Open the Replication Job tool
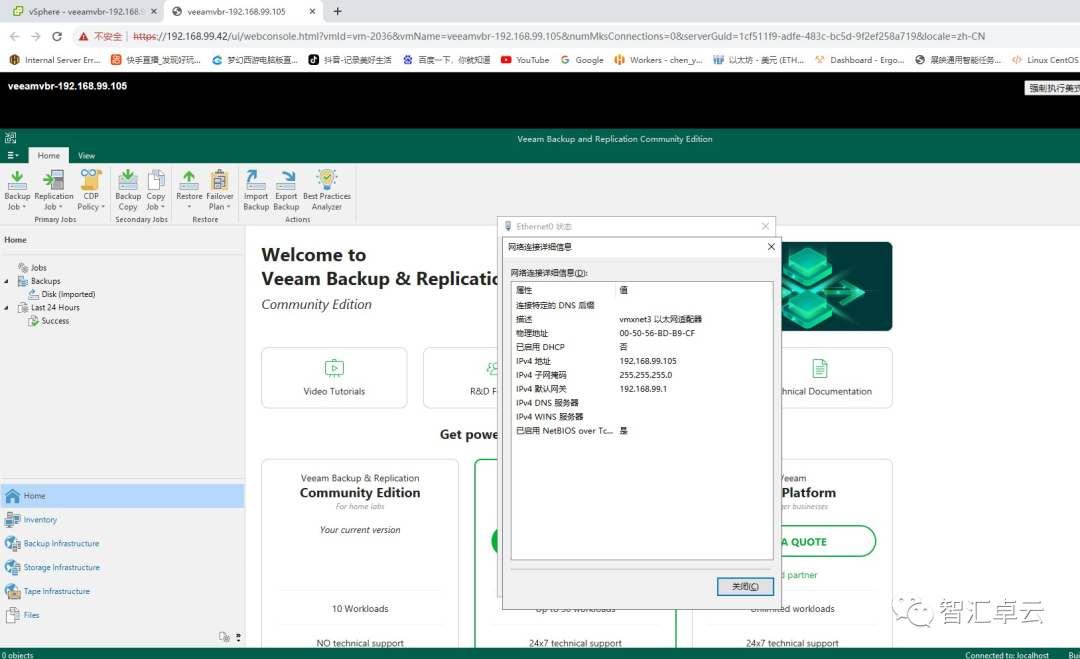The width and height of the screenshot is (1080, 659). pos(53,190)
